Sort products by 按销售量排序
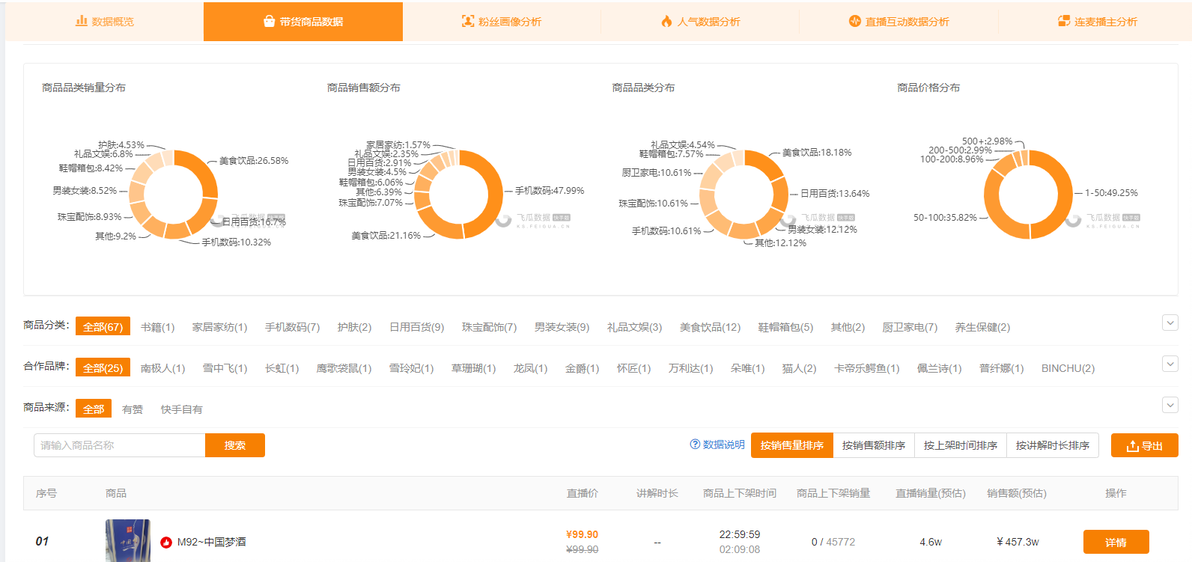Screen dimensions: 1192x562 coord(792,446)
